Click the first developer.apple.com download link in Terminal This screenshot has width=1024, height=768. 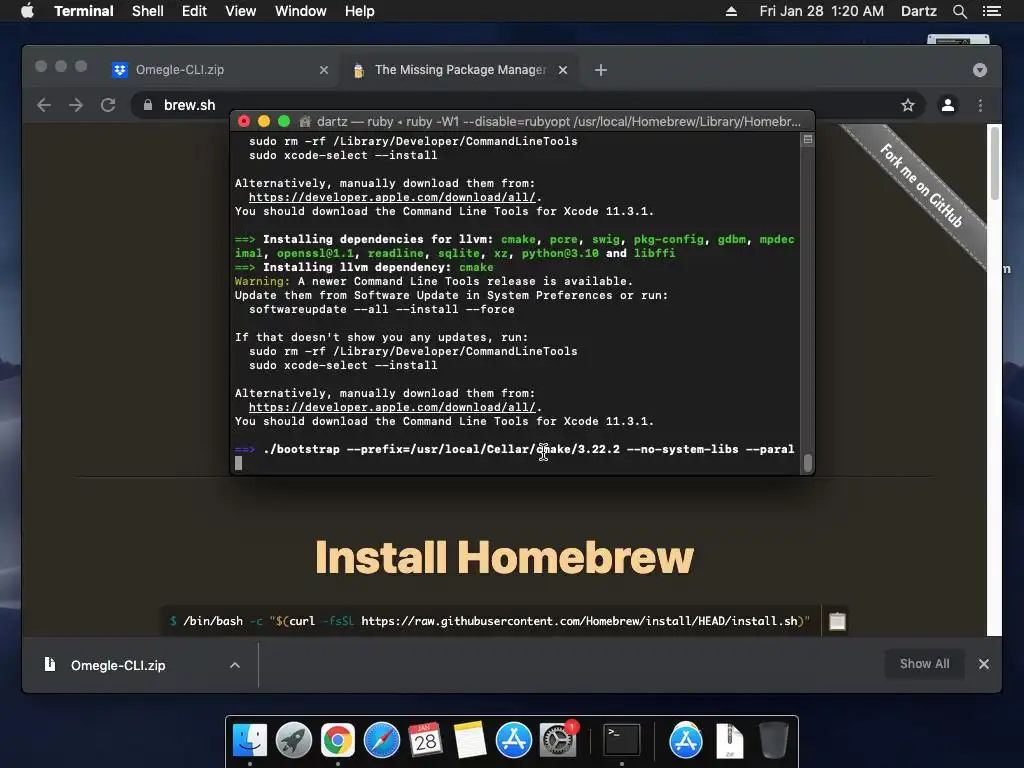tap(392, 197)
